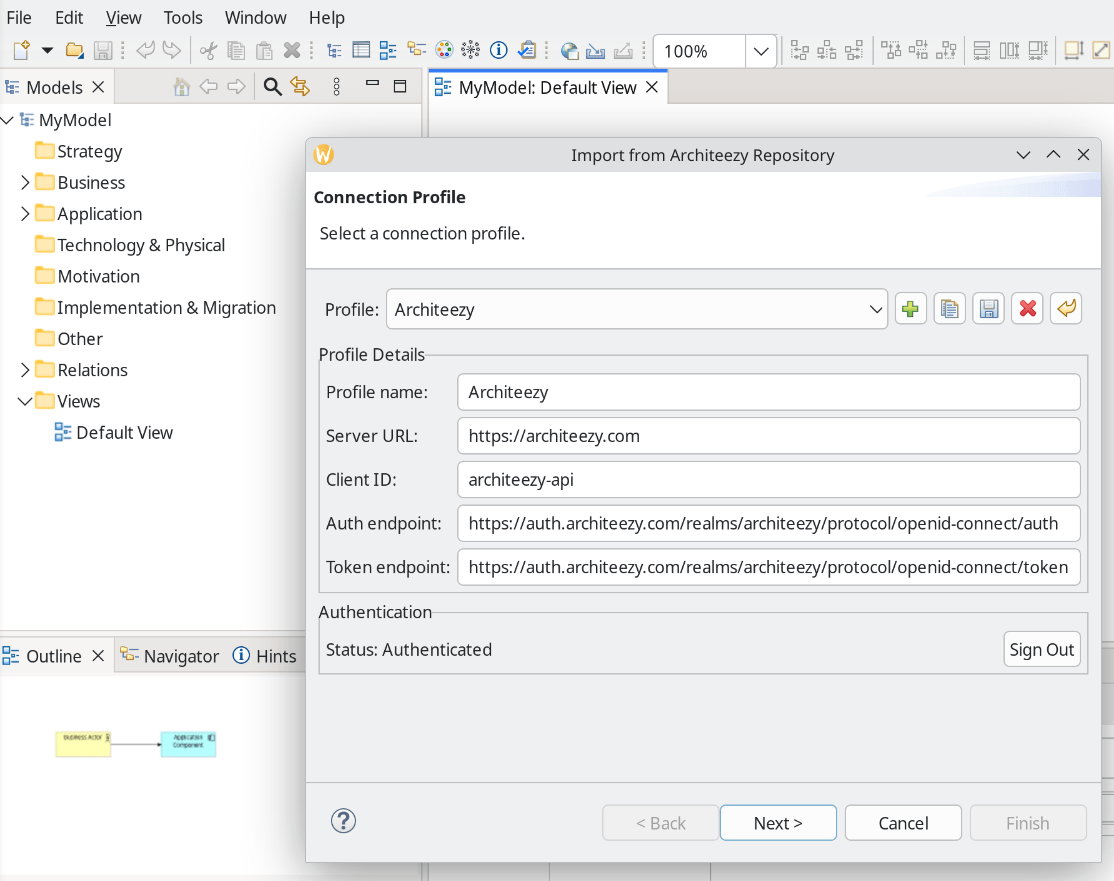Collapse the MyModel tree node
This screenshot has width=1114, height=881.
[x=8, y=120]
